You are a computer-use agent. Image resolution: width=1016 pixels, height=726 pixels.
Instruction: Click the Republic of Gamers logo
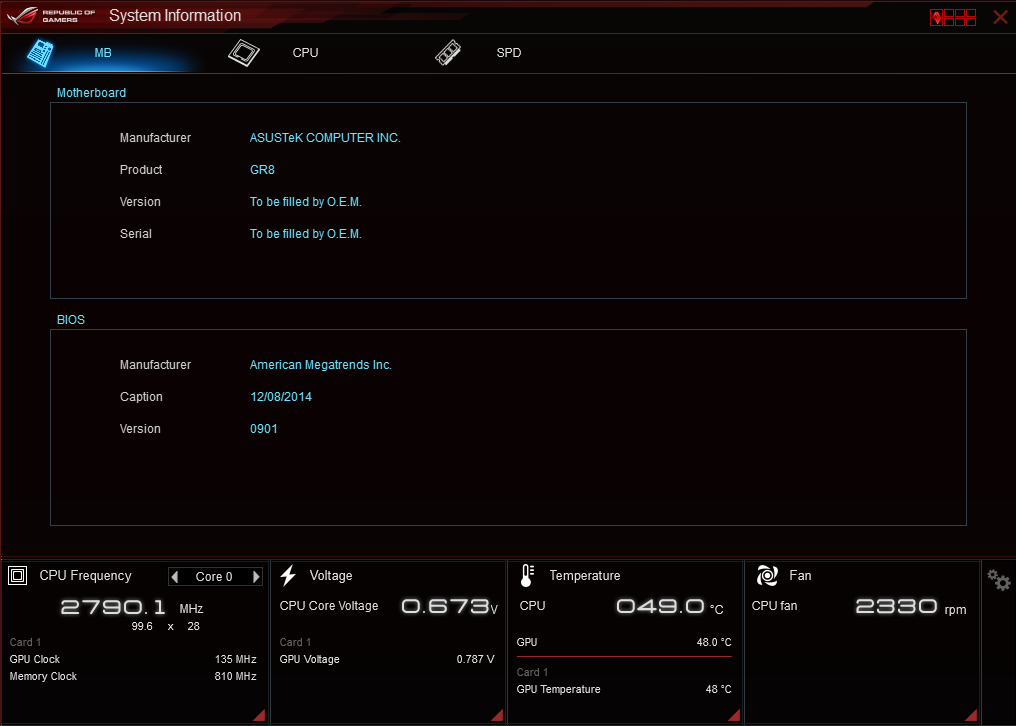point(50,16)
